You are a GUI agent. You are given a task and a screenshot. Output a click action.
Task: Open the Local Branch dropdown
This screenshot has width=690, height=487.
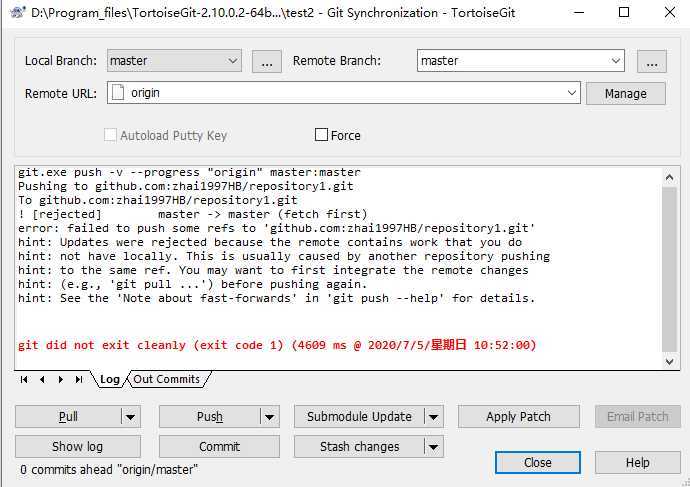click(x=232, y=61)
